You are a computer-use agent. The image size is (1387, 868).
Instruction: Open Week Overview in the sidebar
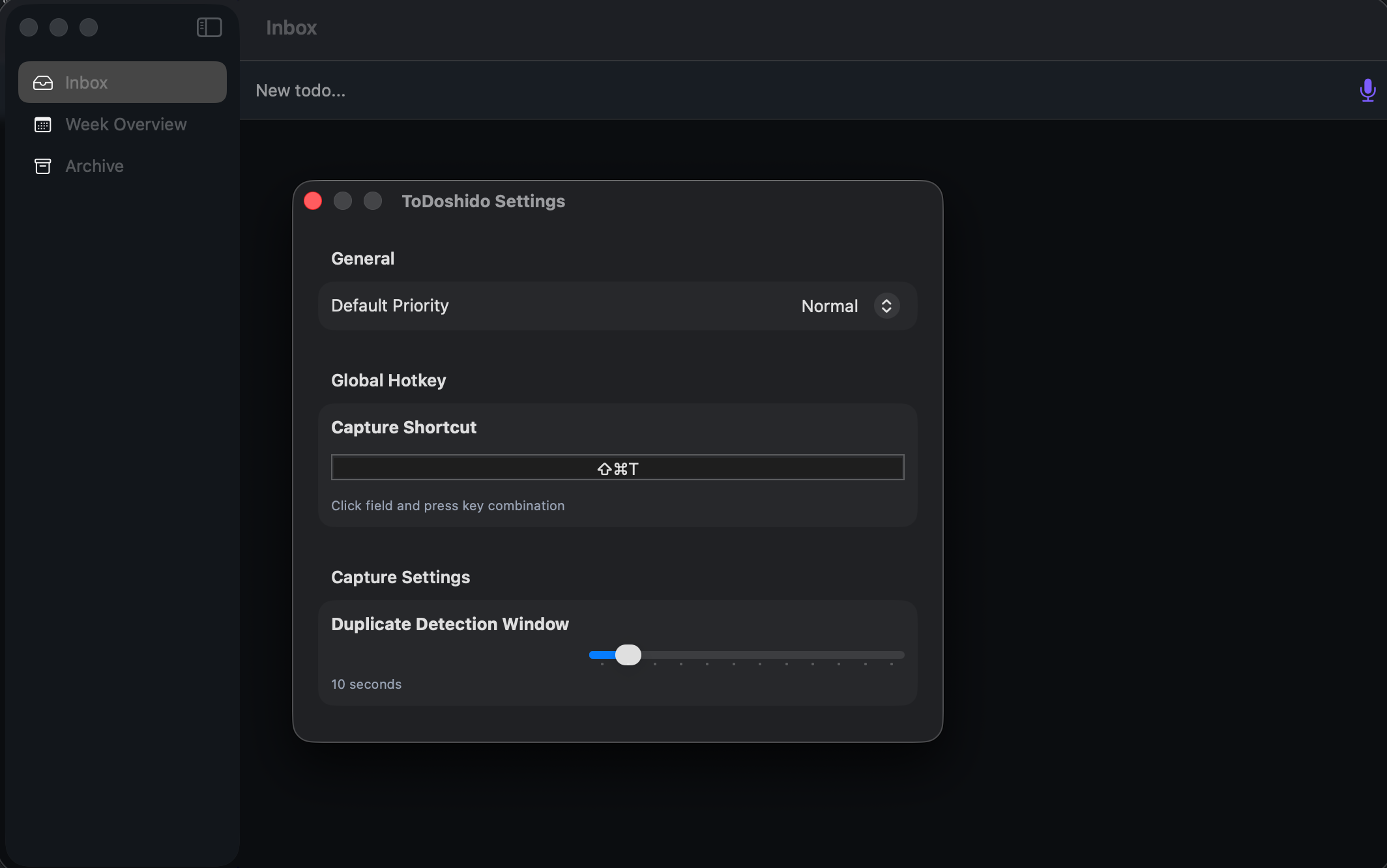[x=123, y=124]
